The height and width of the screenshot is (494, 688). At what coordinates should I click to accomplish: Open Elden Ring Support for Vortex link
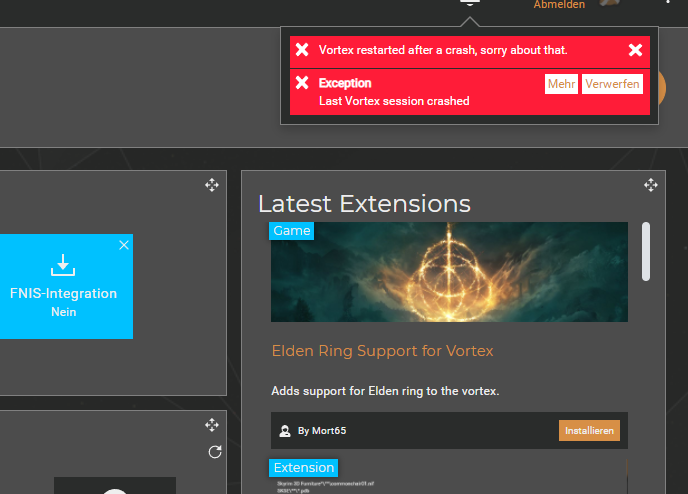click(382, 351)
